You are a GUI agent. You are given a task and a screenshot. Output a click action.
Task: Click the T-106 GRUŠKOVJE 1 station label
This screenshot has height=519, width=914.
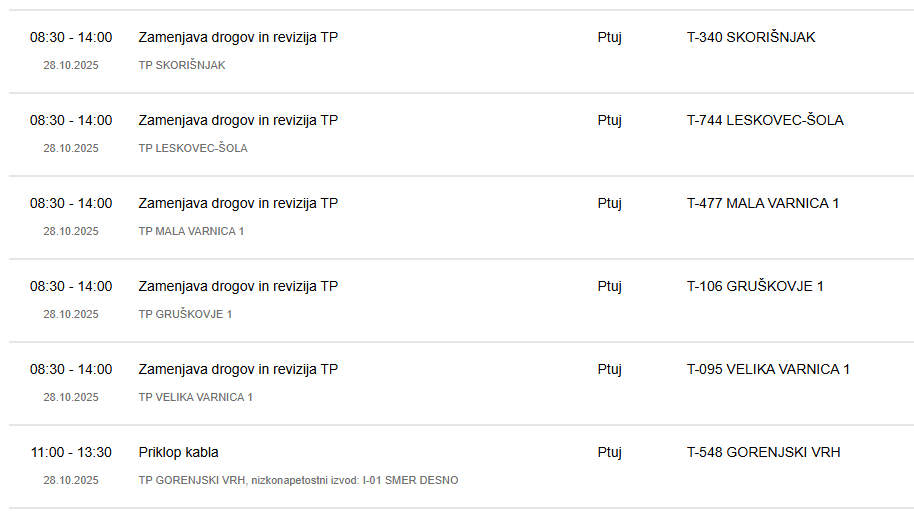[x=755, y=287]
